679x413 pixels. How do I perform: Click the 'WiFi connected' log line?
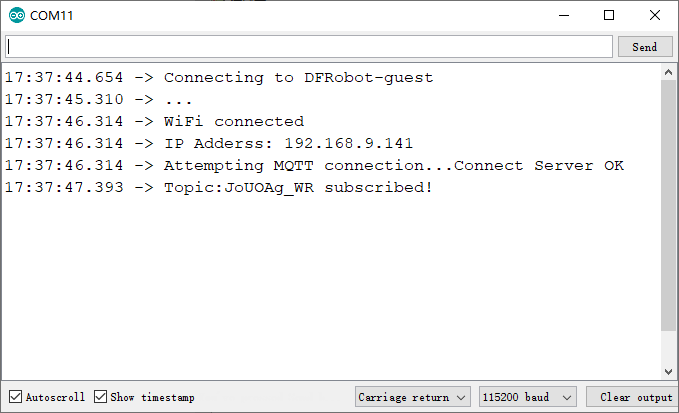(155, 121)
